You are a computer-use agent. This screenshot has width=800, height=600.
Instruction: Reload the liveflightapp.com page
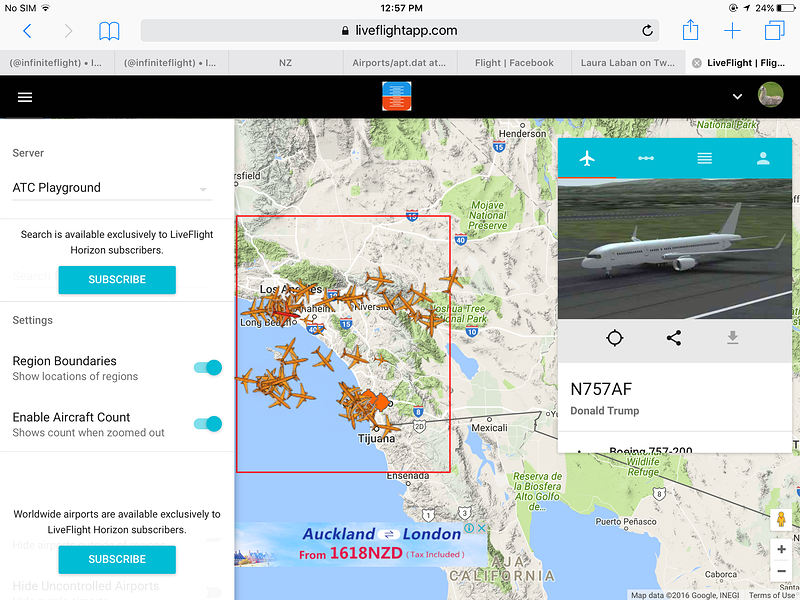click(x=647, y=31)
